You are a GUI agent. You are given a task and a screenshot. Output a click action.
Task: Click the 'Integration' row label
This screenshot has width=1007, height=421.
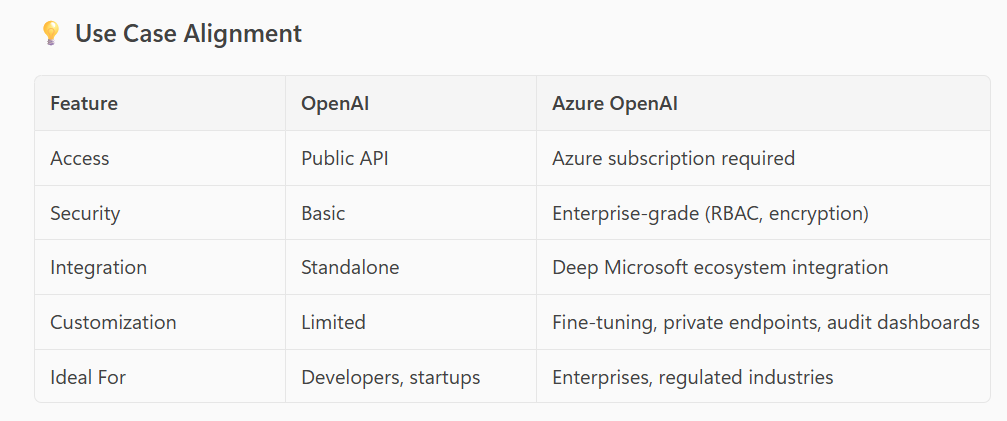(98, 268)
